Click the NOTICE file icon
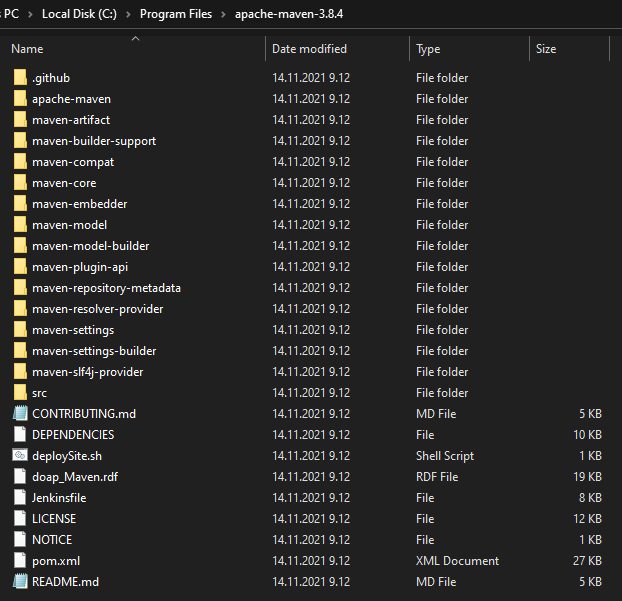Image resolution: width=622 pixels, height=601 pixels. point(20,540)
